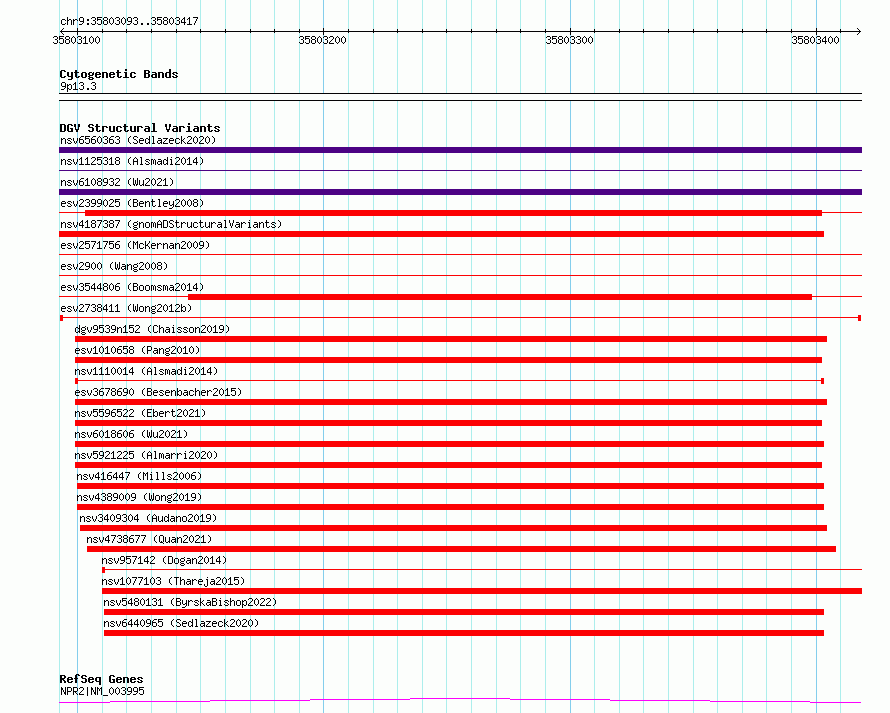Click the purple bar under nsv6560363
Viewport: 890px width, 713px height.
(x=460, y=150)
